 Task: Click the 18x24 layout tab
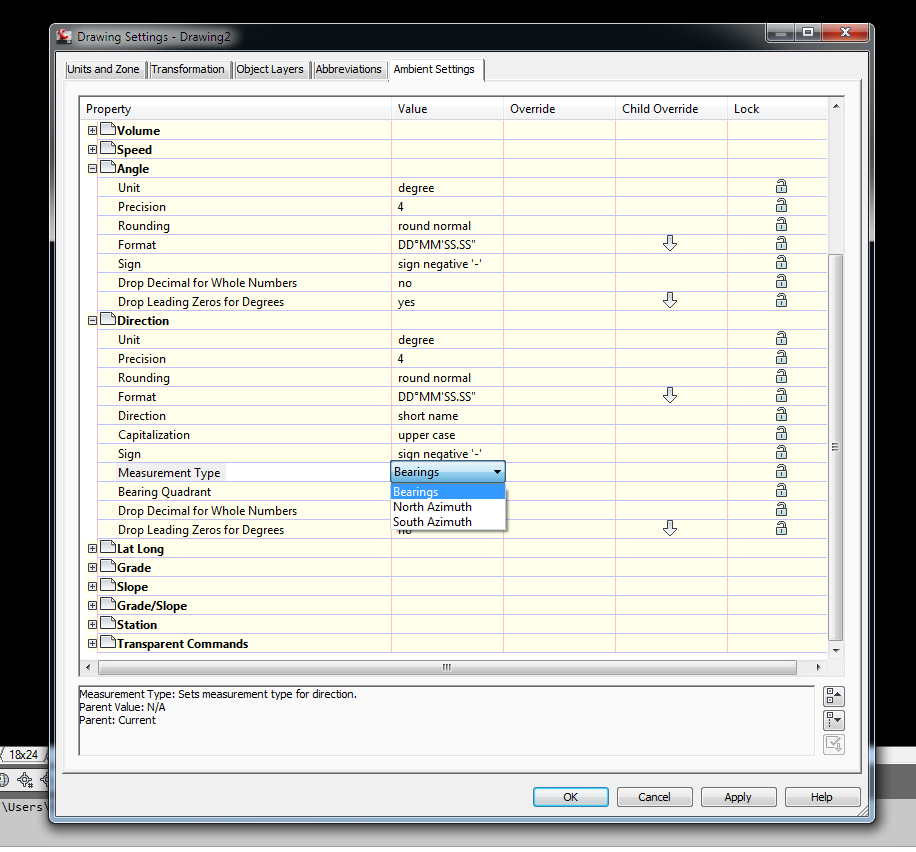click(x=23, y=754)
